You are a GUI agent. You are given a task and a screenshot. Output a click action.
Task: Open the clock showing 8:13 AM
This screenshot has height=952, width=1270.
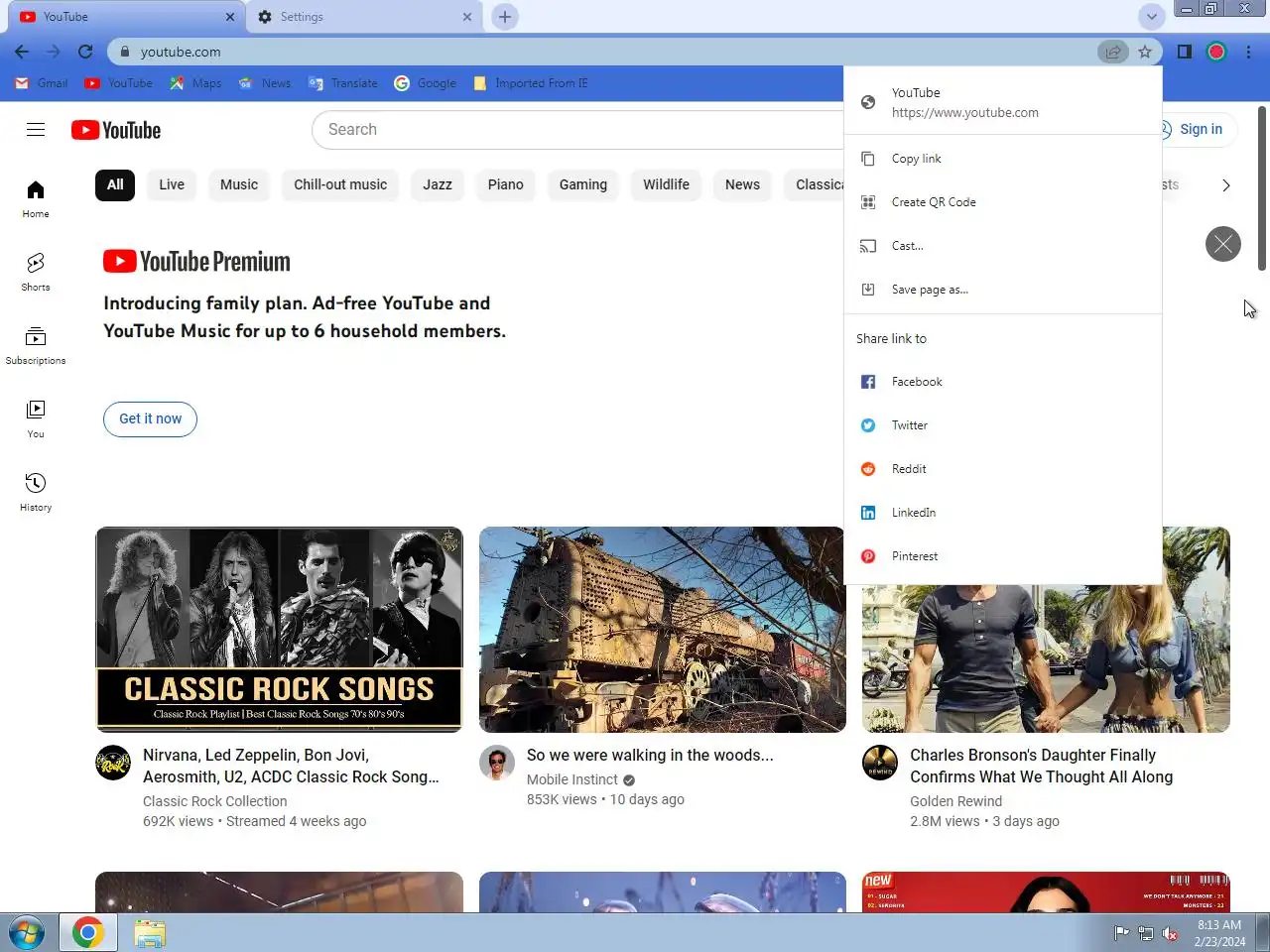[x=1219, y=933]
